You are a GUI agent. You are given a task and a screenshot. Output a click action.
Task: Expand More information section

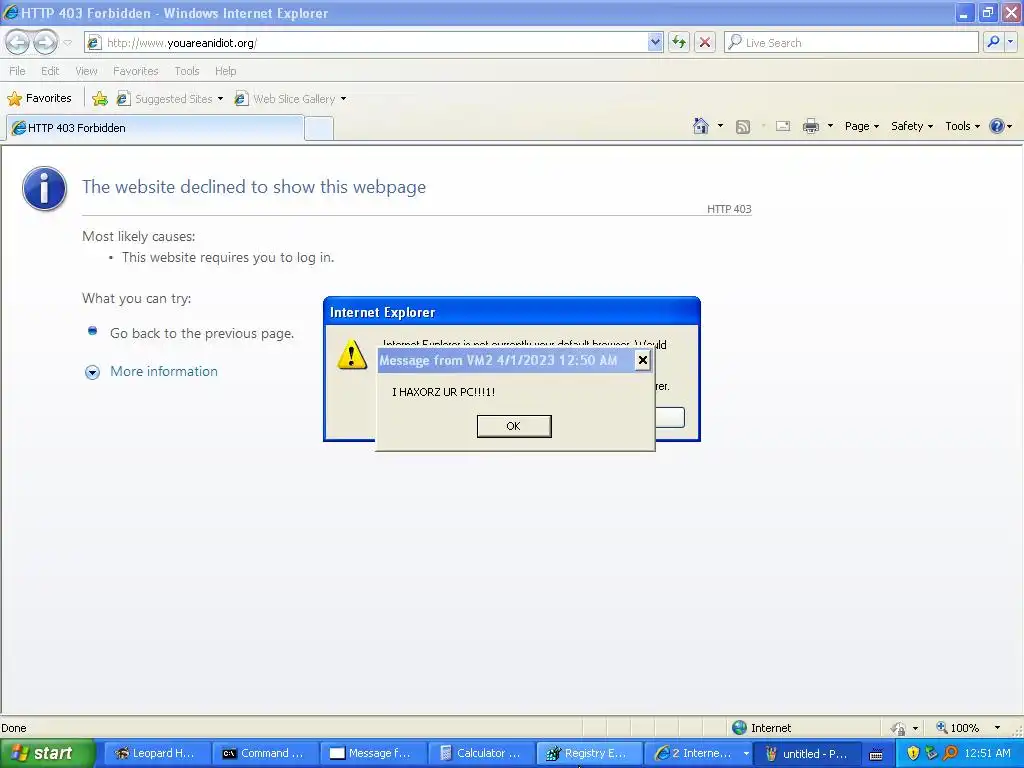pyautogui.click(x=163, y=371)
